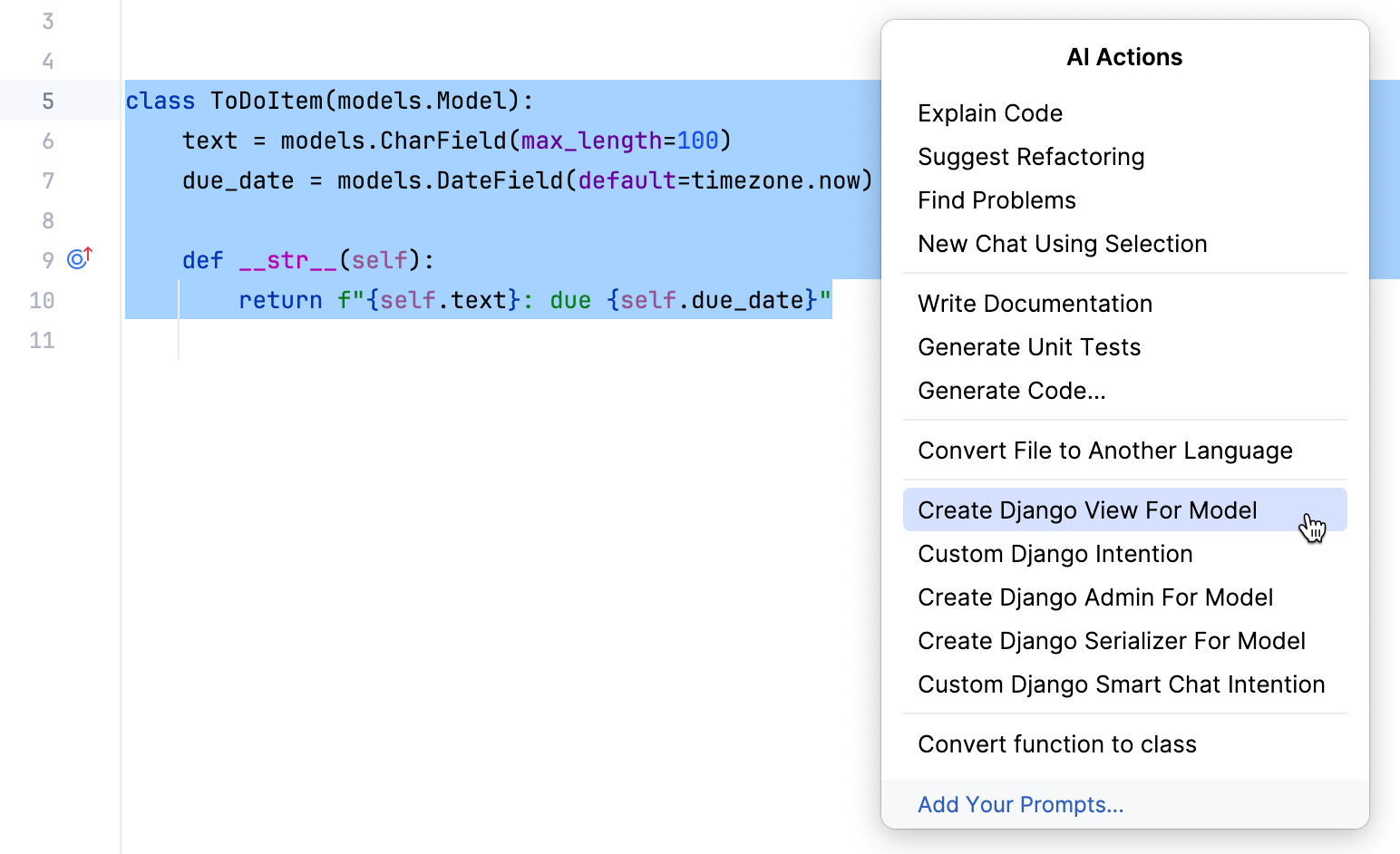Screen dimensions: 1400x854
Task: Open Add Your Prompts settings
Action: 1020,804
